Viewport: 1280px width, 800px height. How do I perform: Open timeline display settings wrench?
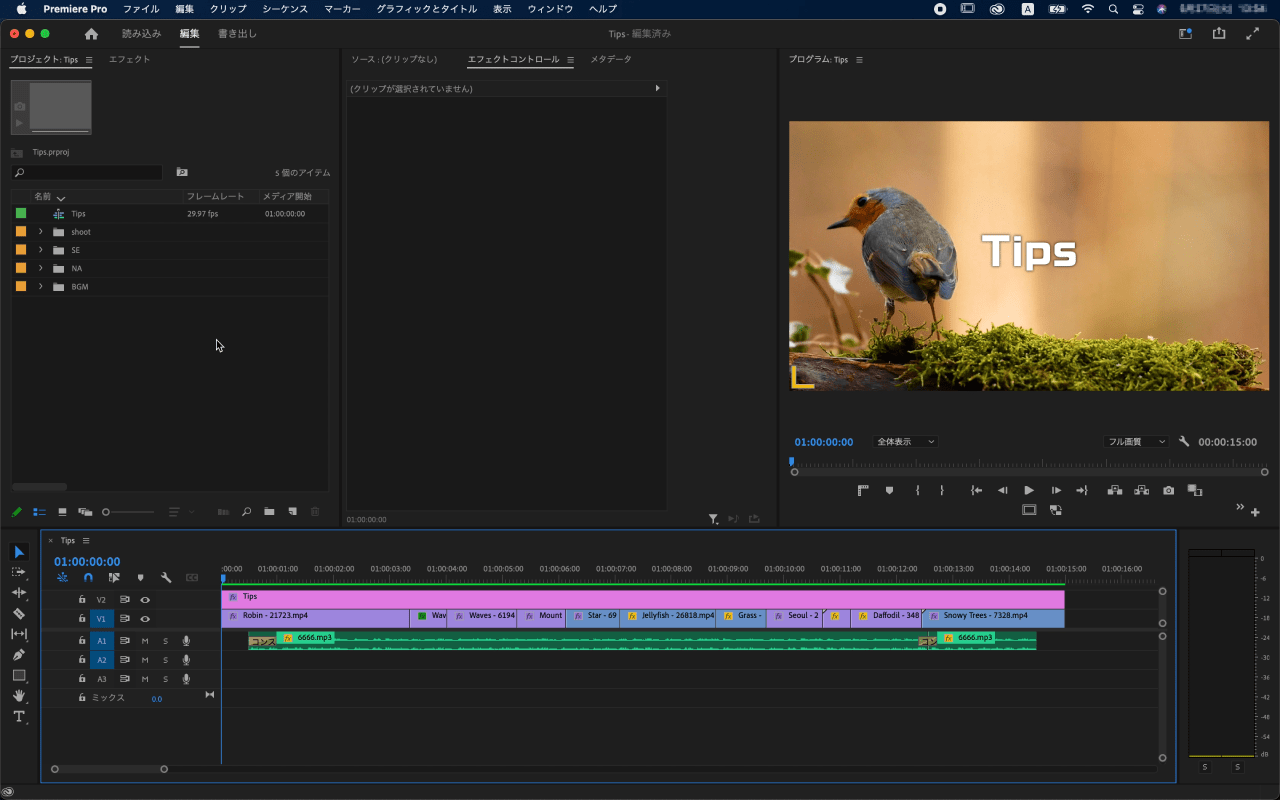pyautogui.click(x=166, y=578)
